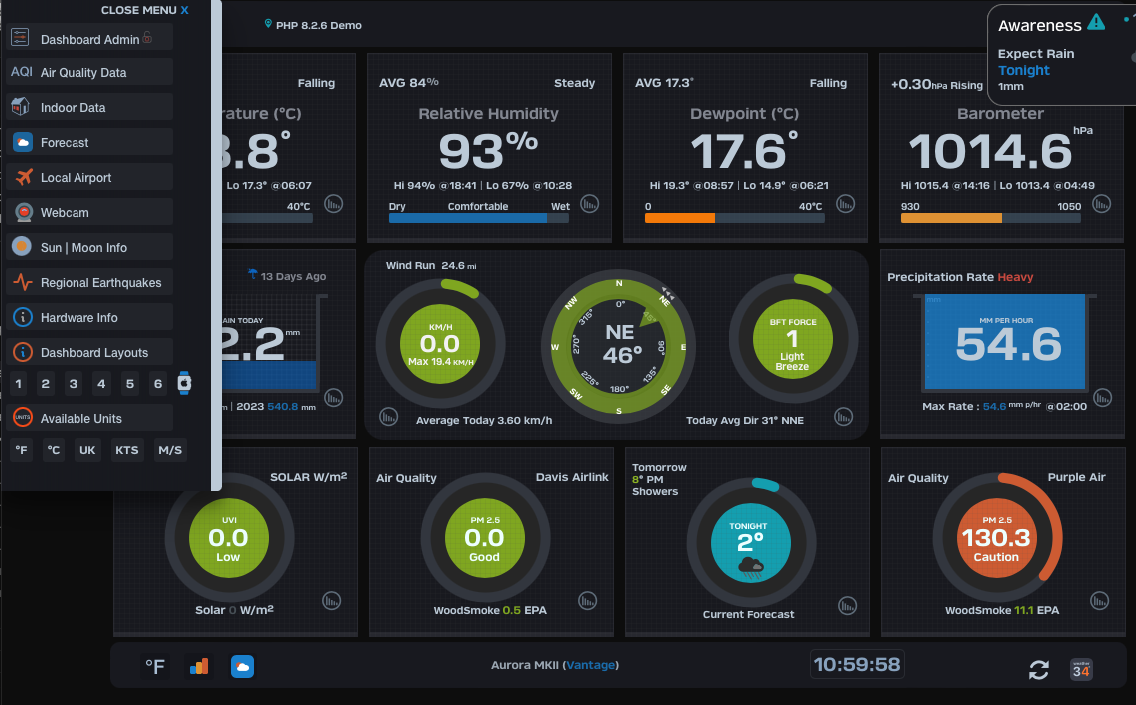This screenshot has width=1136, height=705.
Task: Open the Barometer chart icon
Action: [x=1102, y=203]
